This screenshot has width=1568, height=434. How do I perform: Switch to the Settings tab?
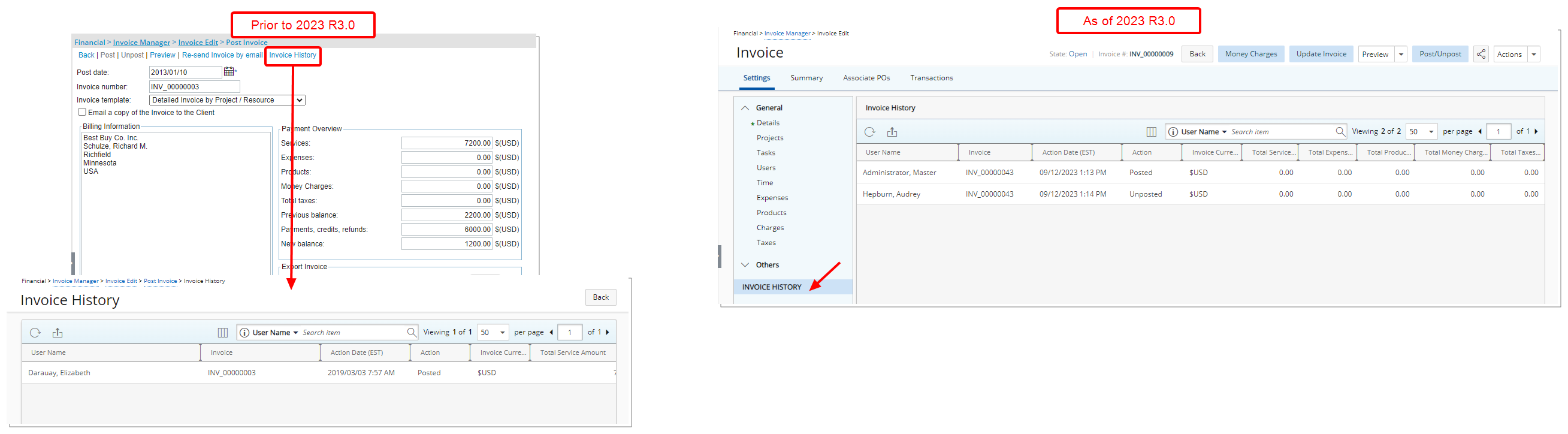757,78
